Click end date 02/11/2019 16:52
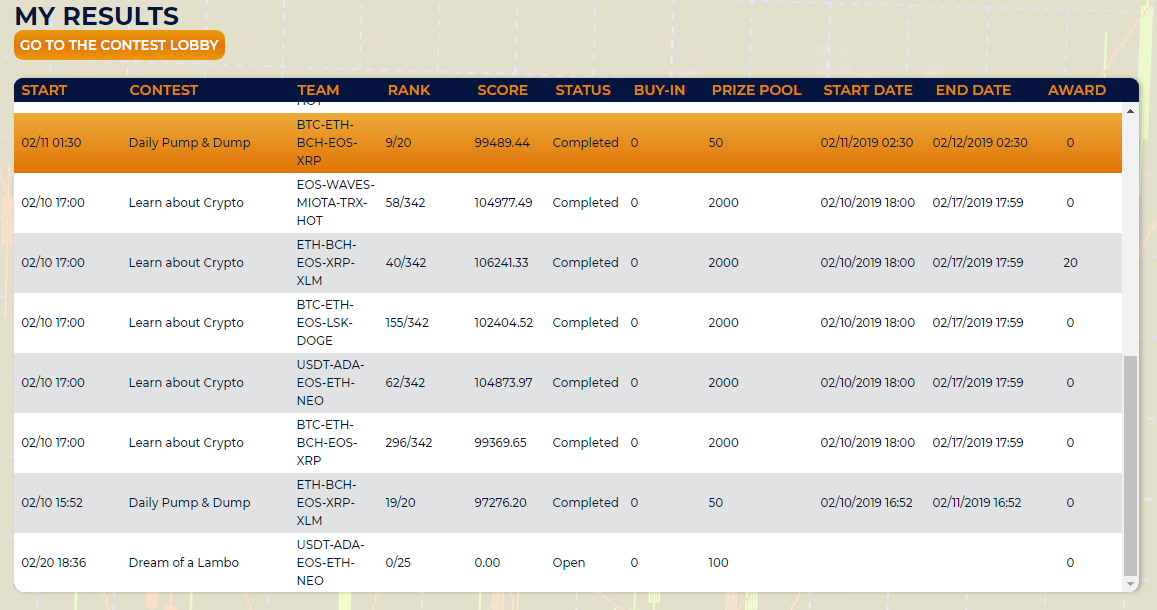The image size is (1157, 610). (977, 502)
